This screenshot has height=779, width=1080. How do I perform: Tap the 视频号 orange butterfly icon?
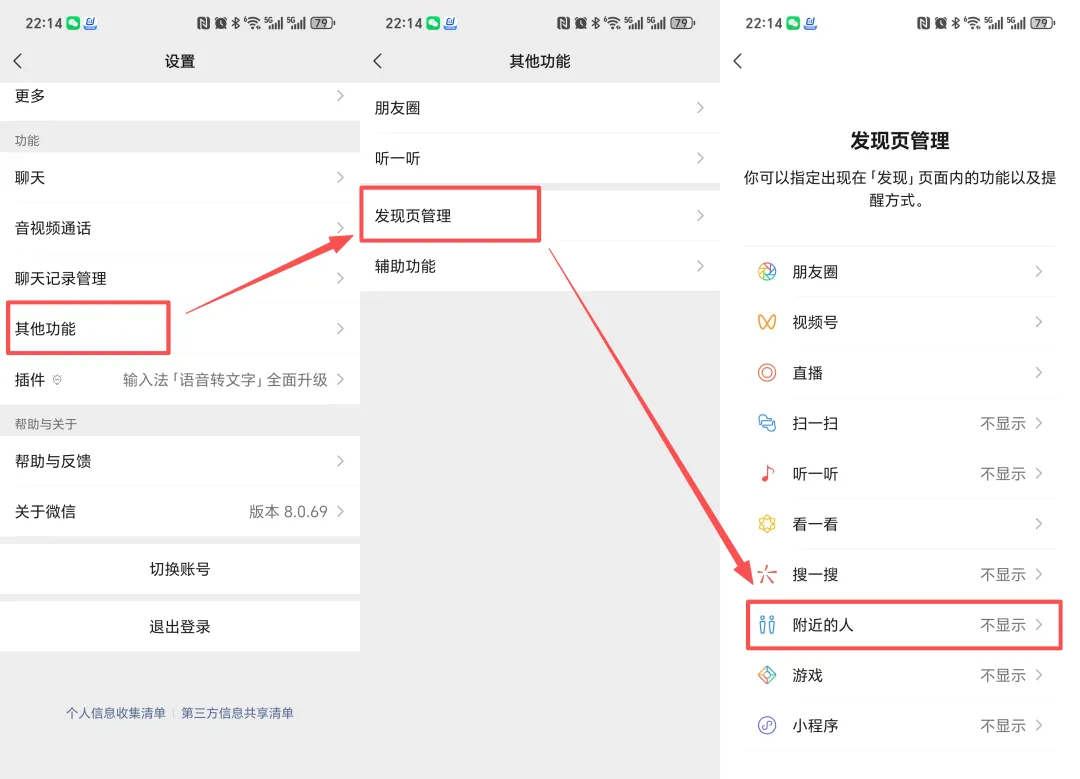click(767, 322)
